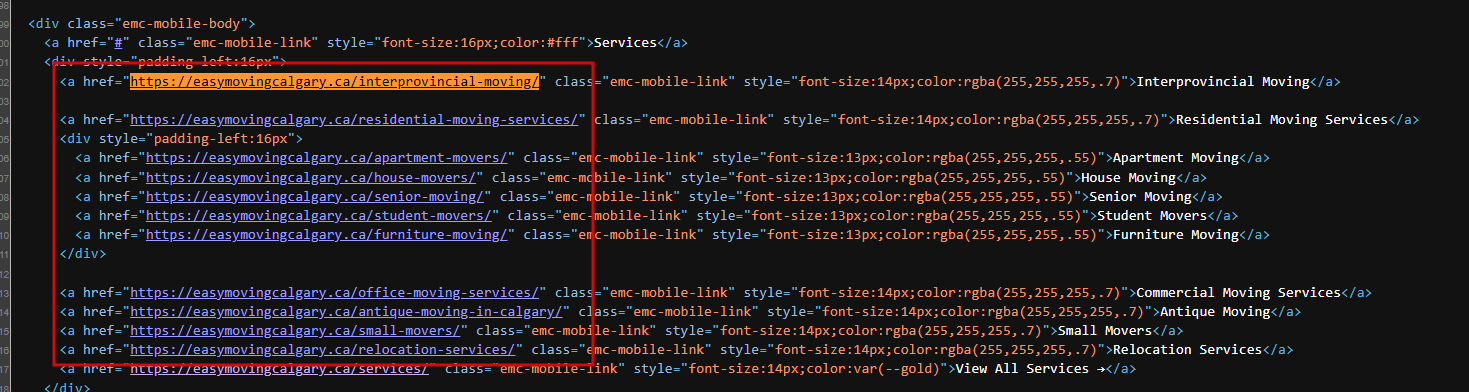This screenshot has height=392, width=1469.
Task: Open the furniture-moving href URL
Action: 328,234
